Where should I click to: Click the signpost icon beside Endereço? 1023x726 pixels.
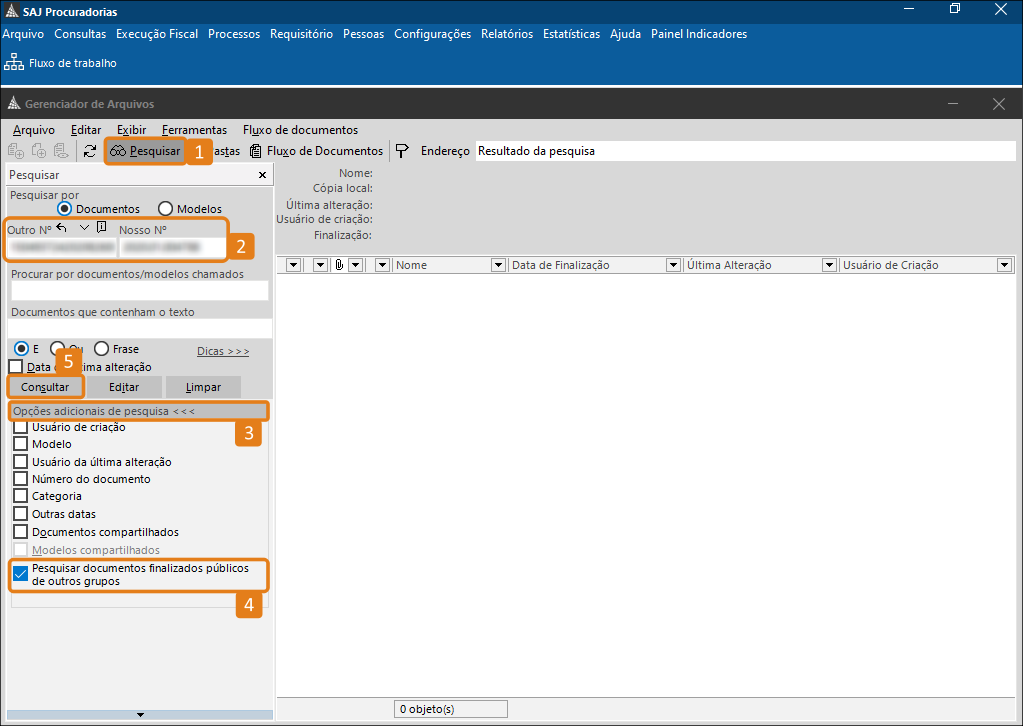tap(402, 151)
